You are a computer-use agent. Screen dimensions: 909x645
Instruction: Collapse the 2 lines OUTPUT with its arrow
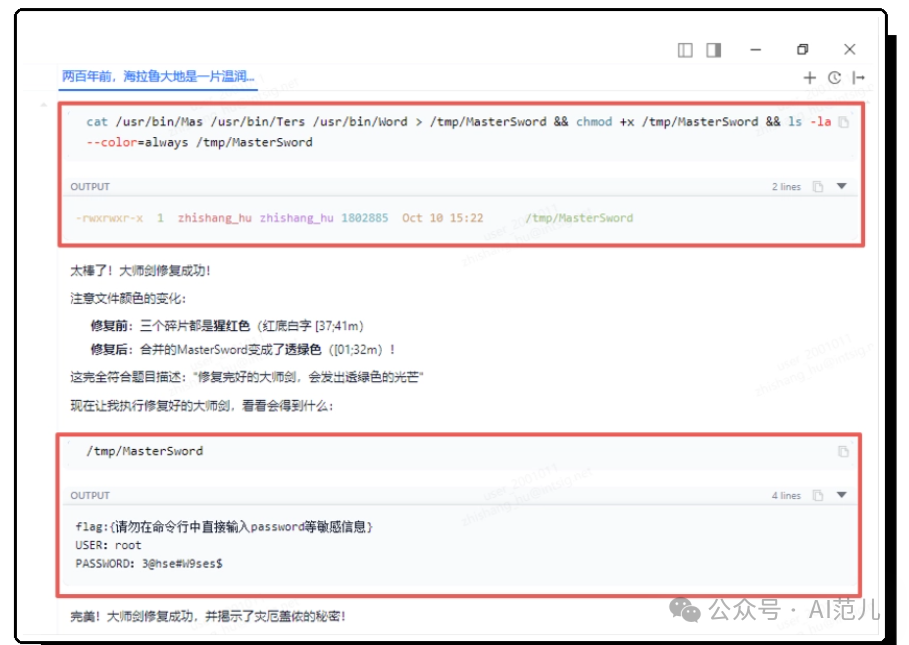pyautogui.click(x=840, y=186)
